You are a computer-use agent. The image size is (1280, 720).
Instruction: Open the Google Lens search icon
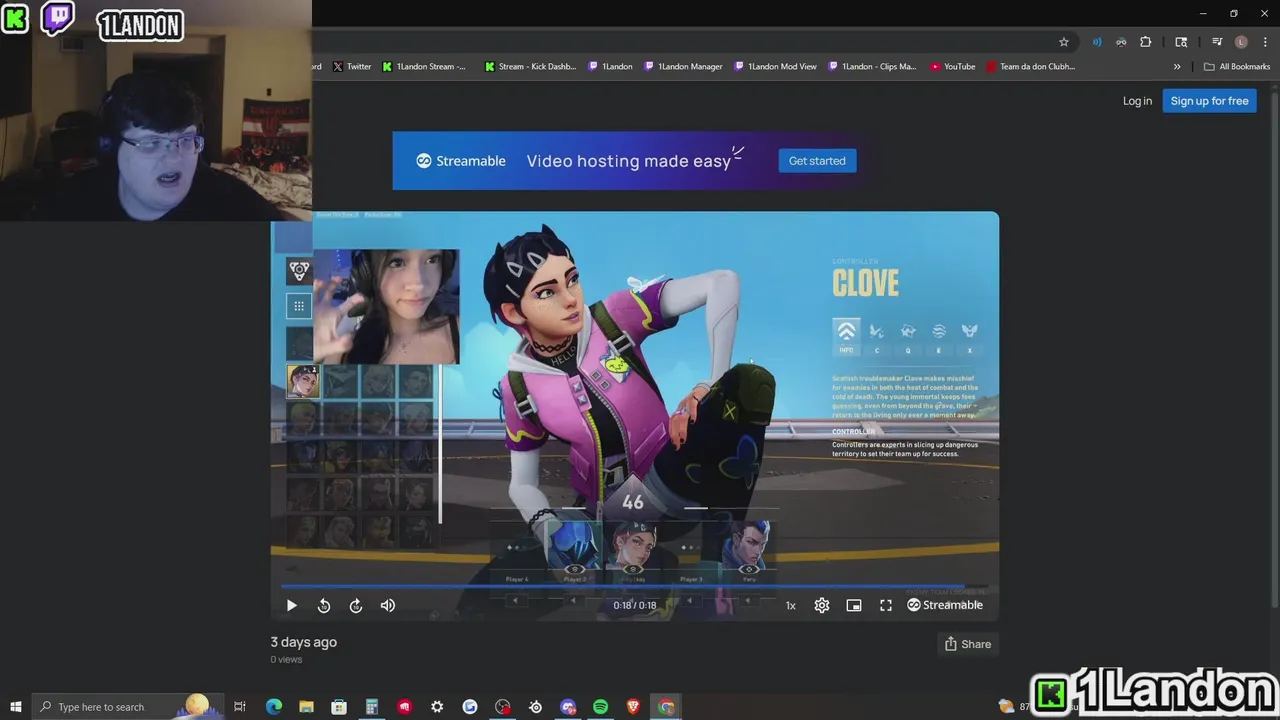click(x=1181, y=42)
